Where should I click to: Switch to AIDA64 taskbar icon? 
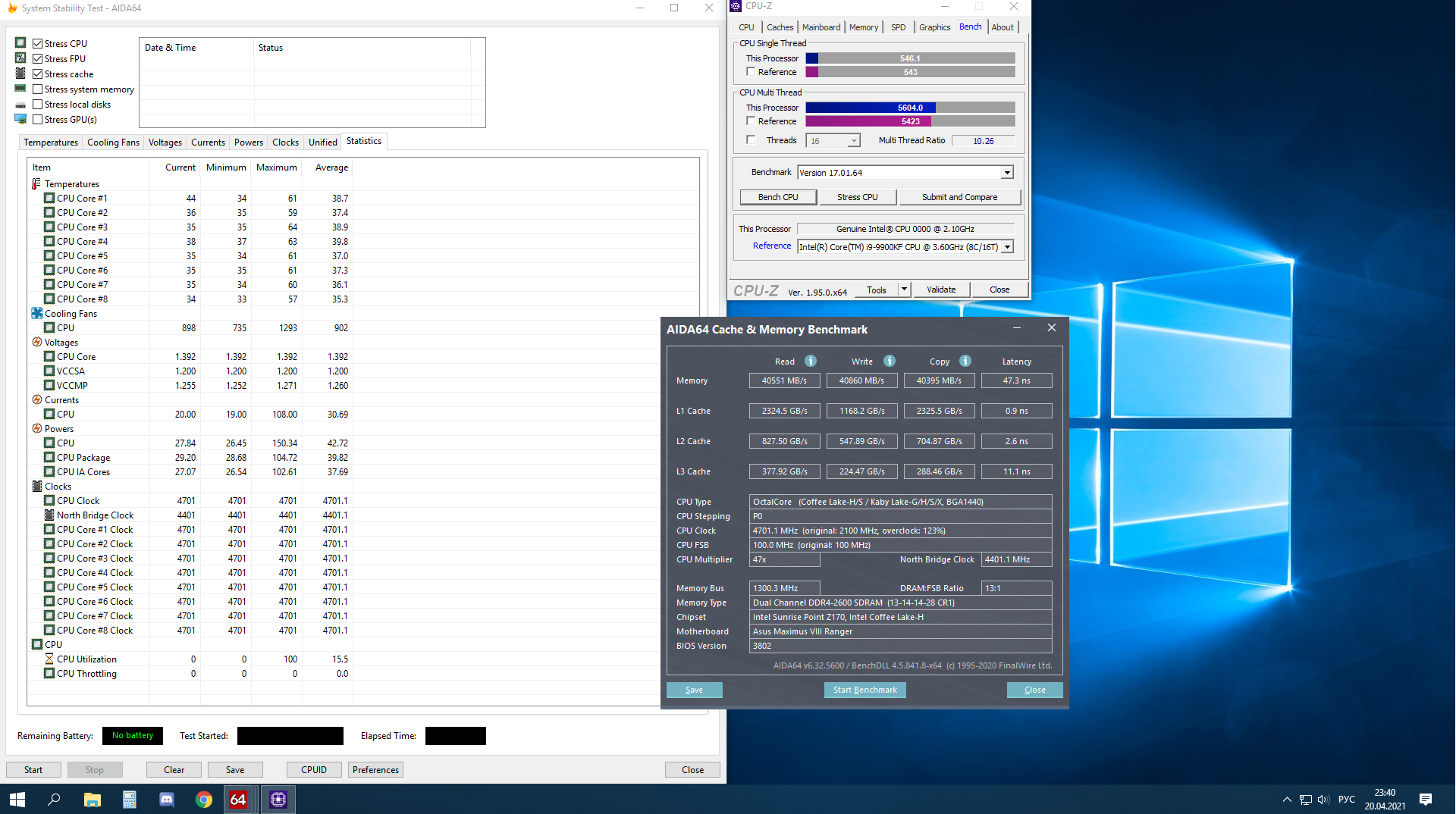(x=238, y=799)
